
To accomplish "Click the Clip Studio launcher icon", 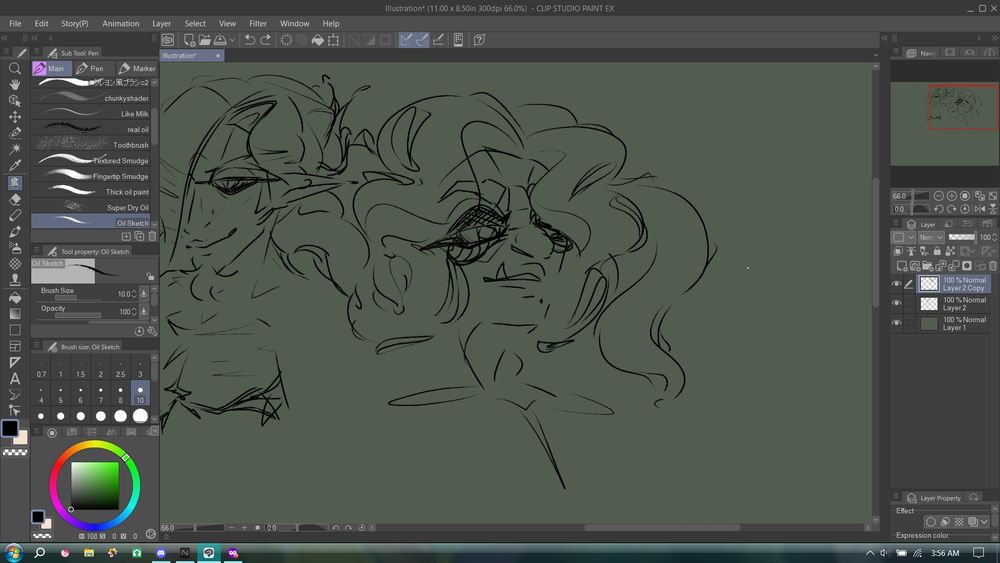I will (x=168, y=40).
